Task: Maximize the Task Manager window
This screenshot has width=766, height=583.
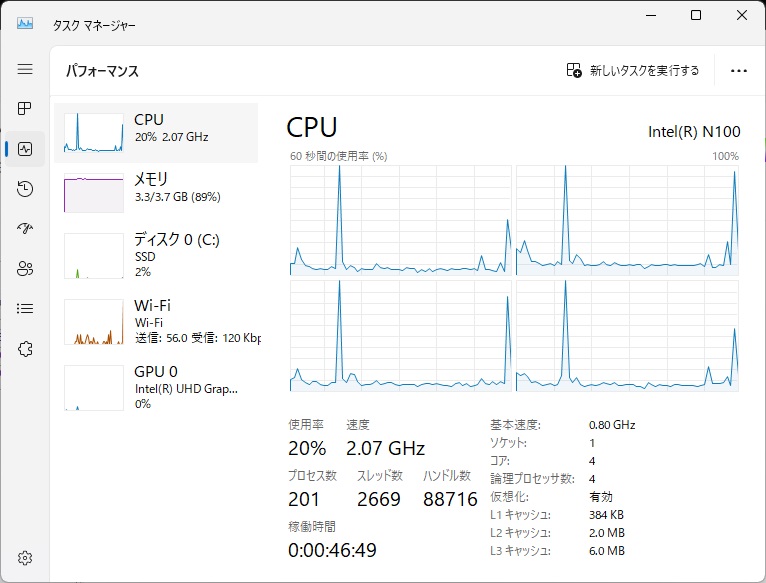Action: point(696,15)
